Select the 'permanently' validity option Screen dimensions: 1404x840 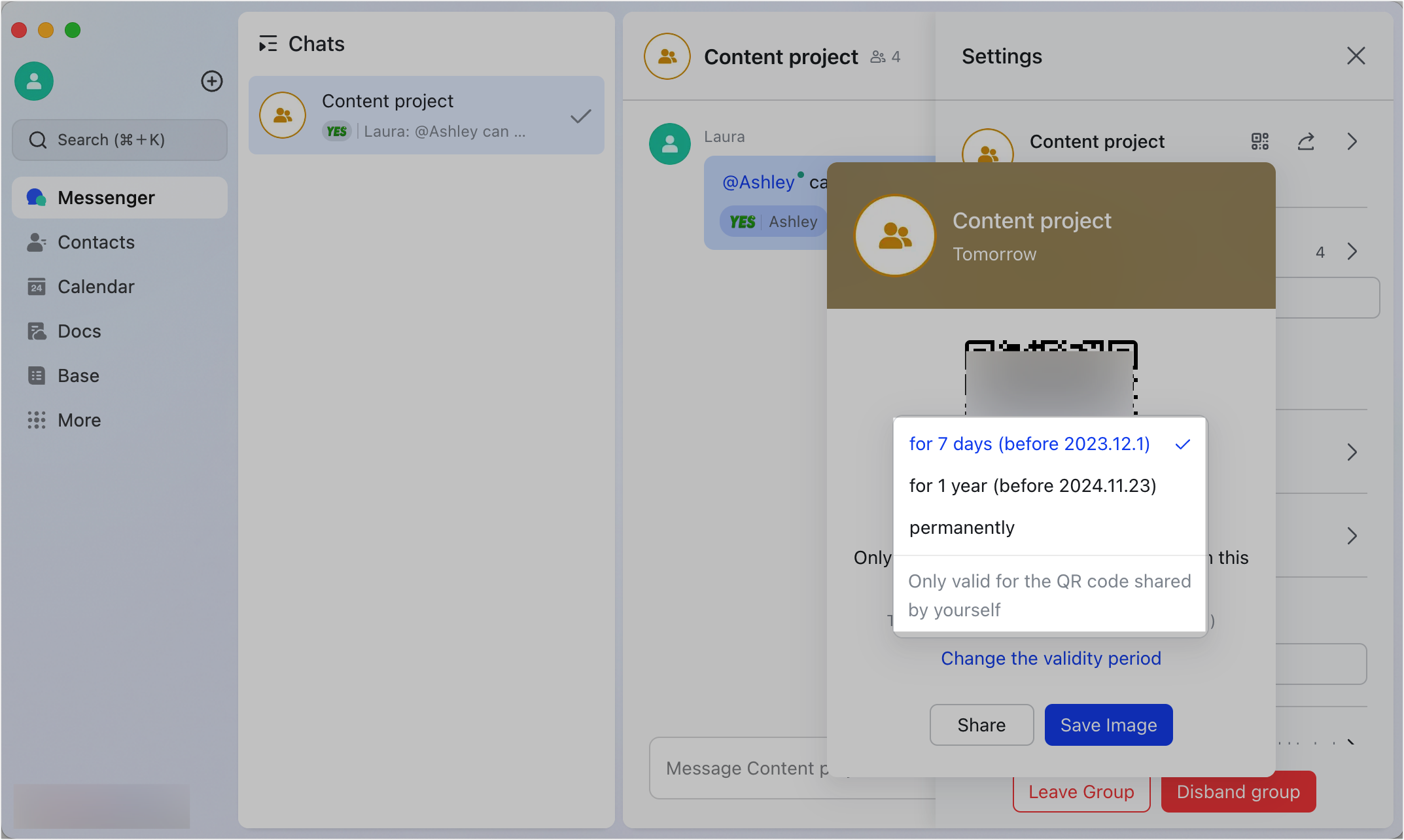(1049, 527)
